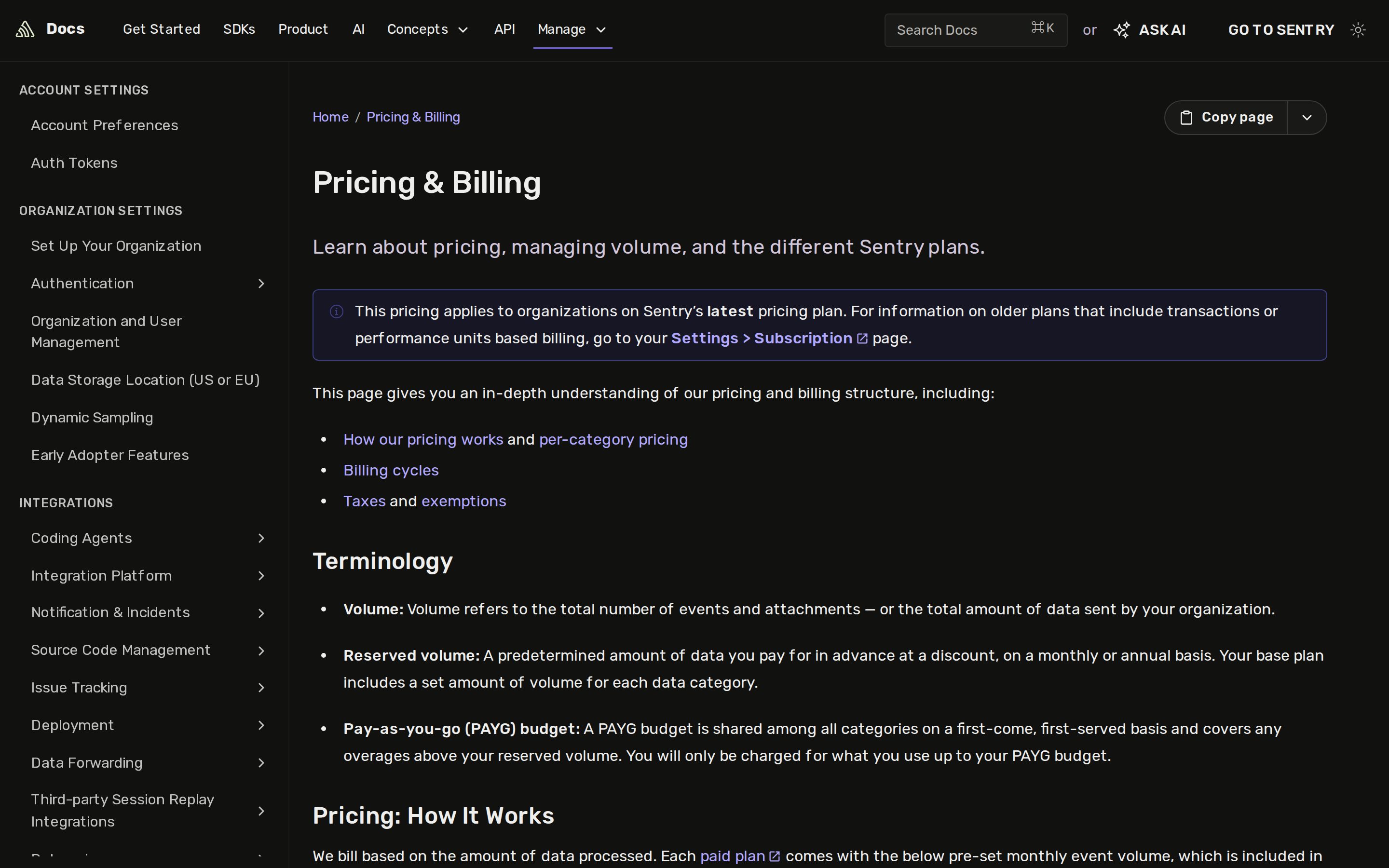Click GO TO SENTRY button
This screenshot has height=868, width=1389.
1280,30
